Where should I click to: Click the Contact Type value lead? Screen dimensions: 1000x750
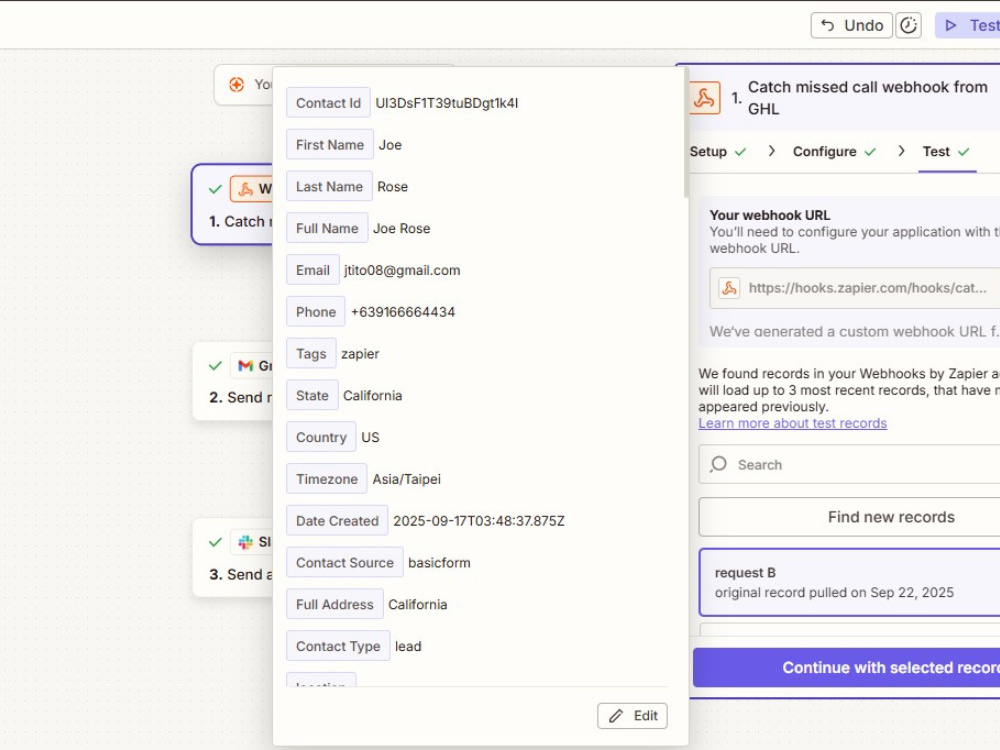408,646
